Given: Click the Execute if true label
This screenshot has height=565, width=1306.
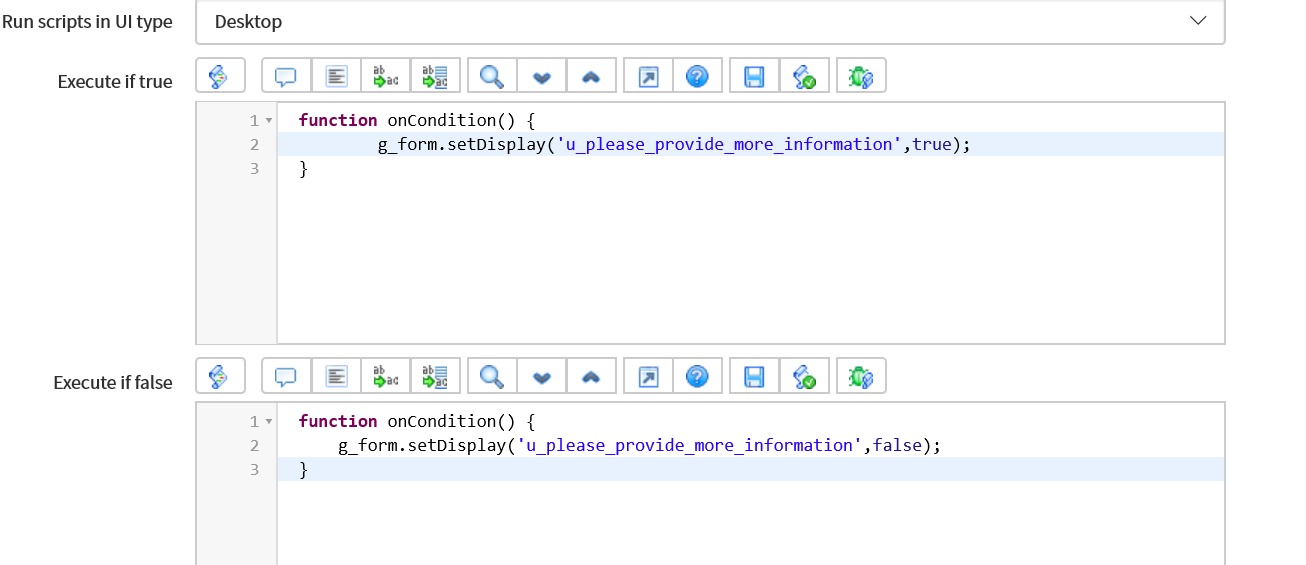Looking at the screenshot, I should tap(115, 82).
